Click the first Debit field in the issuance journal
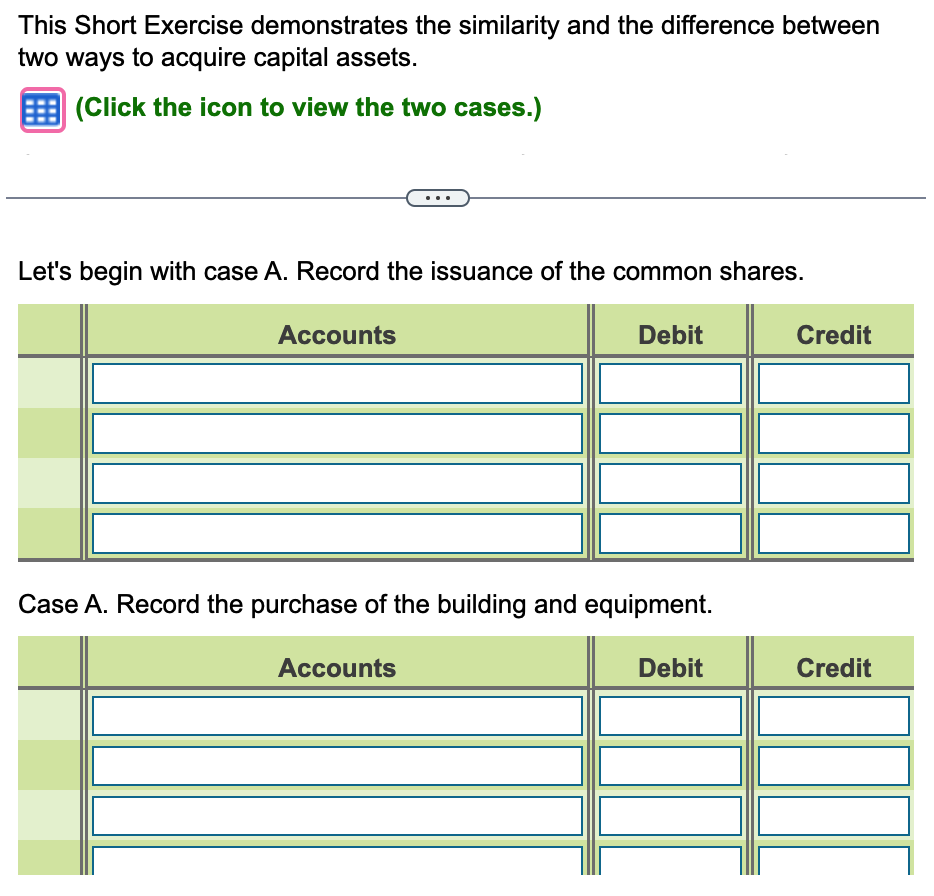 click(x=669, y=383)
